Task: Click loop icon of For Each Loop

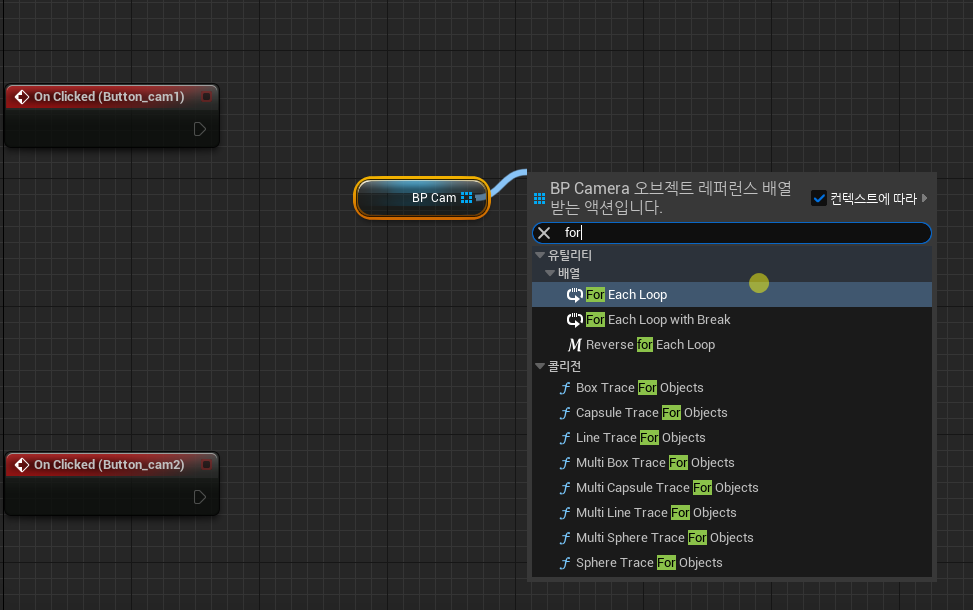Action: tap(575, 295)
